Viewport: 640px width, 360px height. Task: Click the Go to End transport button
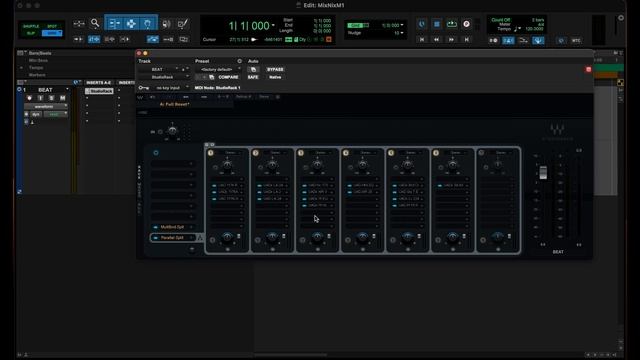(466, 40)
